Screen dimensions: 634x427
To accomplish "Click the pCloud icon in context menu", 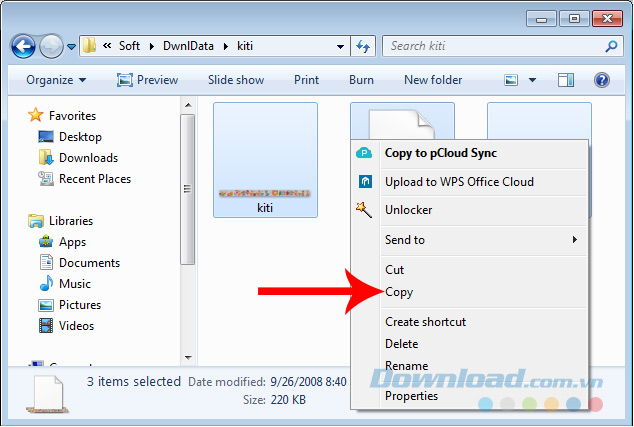I will point(364,153).
